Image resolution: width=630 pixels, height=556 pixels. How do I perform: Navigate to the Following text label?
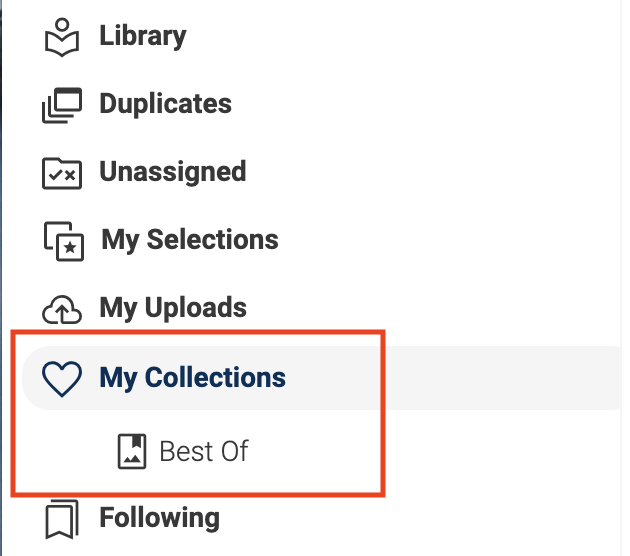[159, 518]
